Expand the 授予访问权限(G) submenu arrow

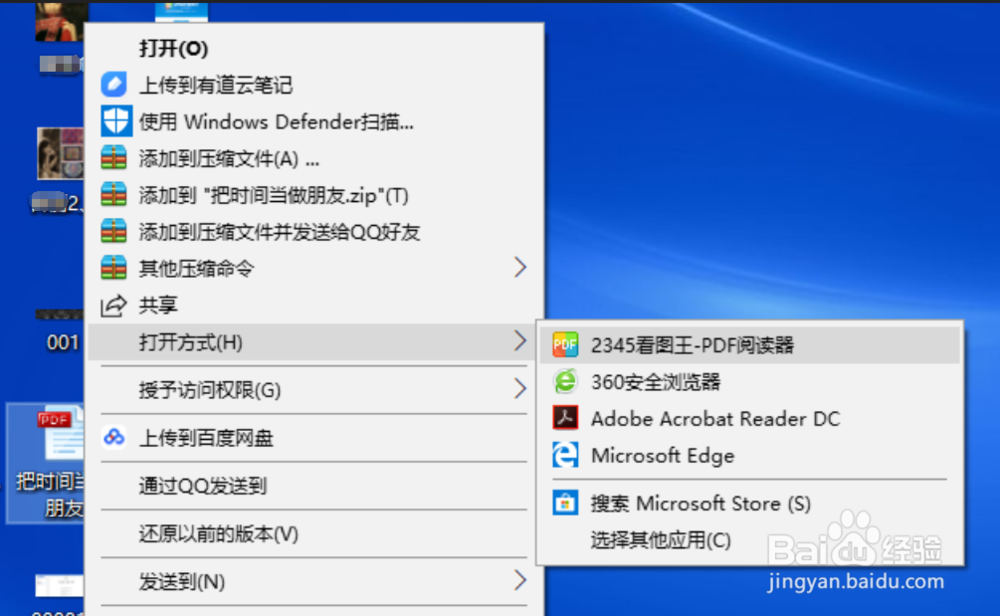520,388
